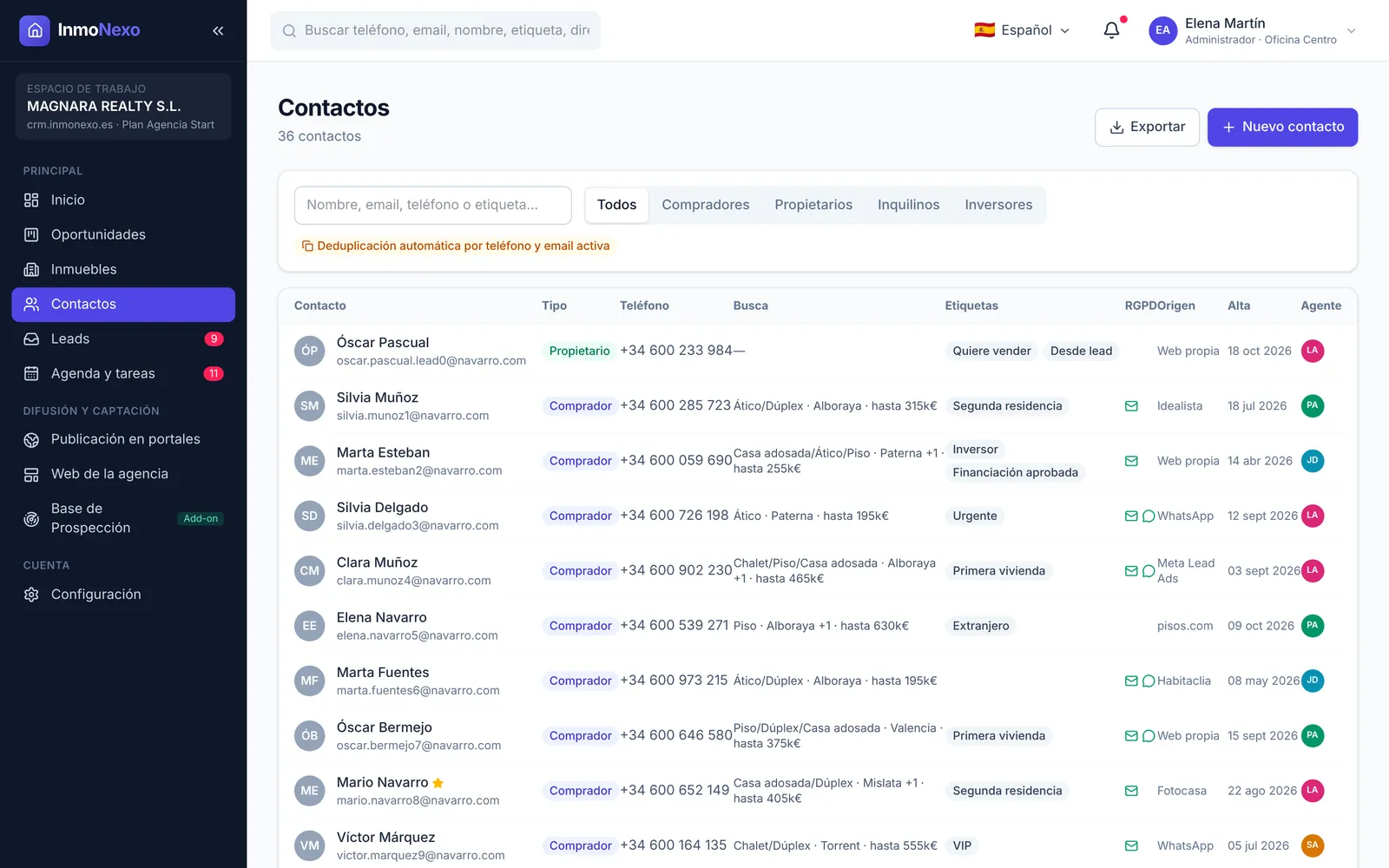Open the Español language dropdown

point(1022,30)
